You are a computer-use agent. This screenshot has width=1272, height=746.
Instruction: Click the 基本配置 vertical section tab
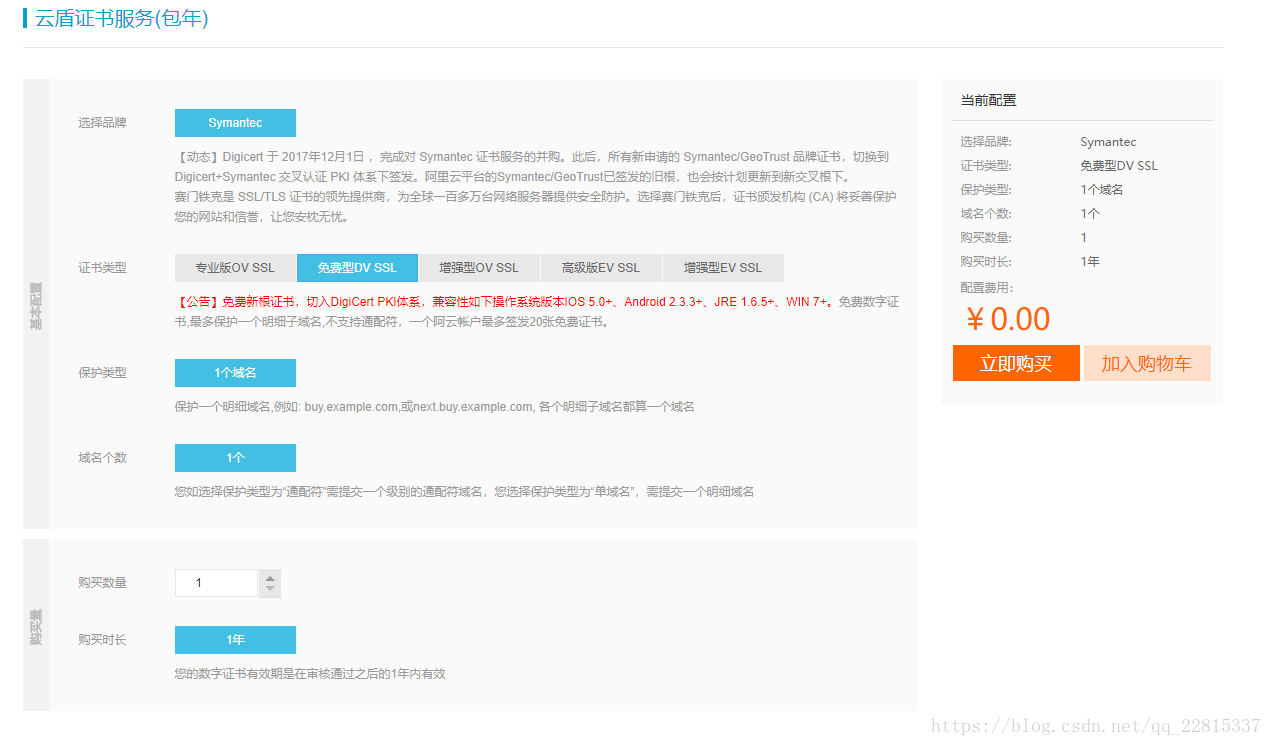coord(36,306)
